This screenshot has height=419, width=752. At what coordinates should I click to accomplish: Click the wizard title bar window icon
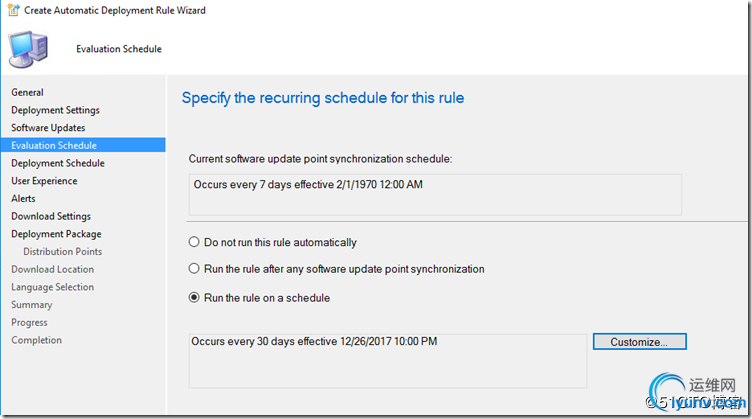(x=11, y=12)
